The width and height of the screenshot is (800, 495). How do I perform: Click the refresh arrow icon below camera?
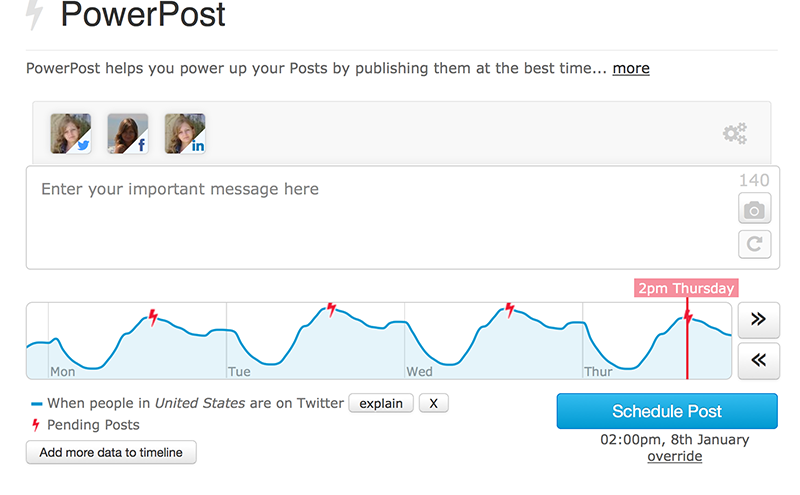[x=754, y=244]
